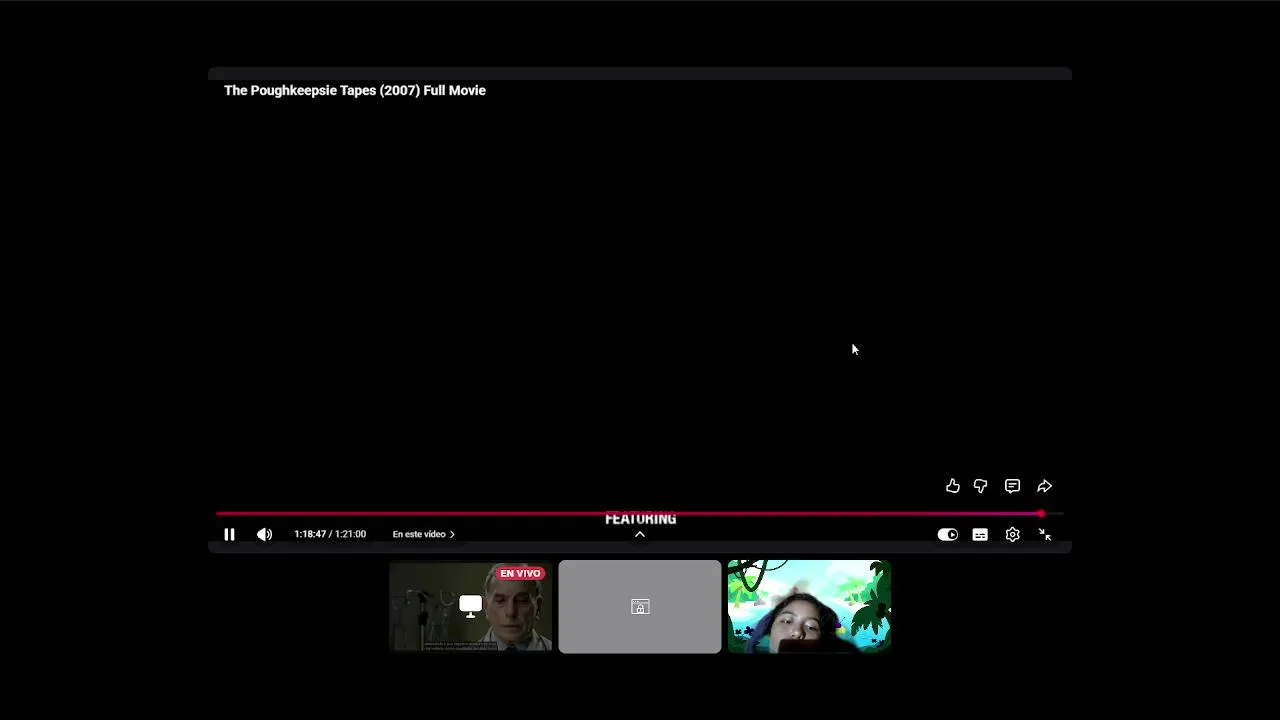Open the gray locked video thumbnail
This screenshot has height=720, width=1280.
click(x=640, y=607)
